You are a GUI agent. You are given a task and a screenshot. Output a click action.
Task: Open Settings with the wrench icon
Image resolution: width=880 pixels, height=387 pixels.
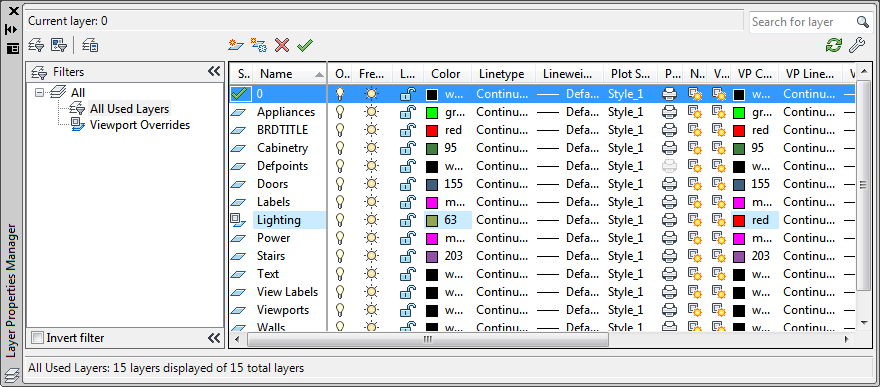pos(856,45)
